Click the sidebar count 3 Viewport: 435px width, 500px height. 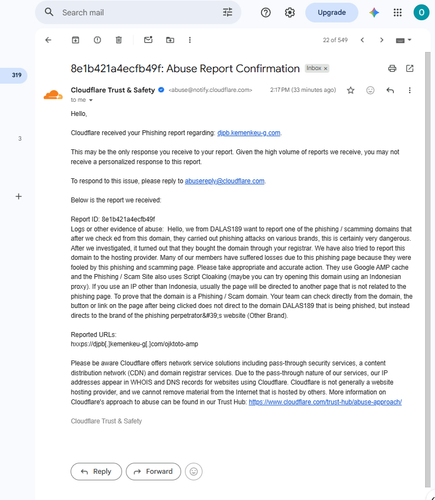[x=20, y=139]
